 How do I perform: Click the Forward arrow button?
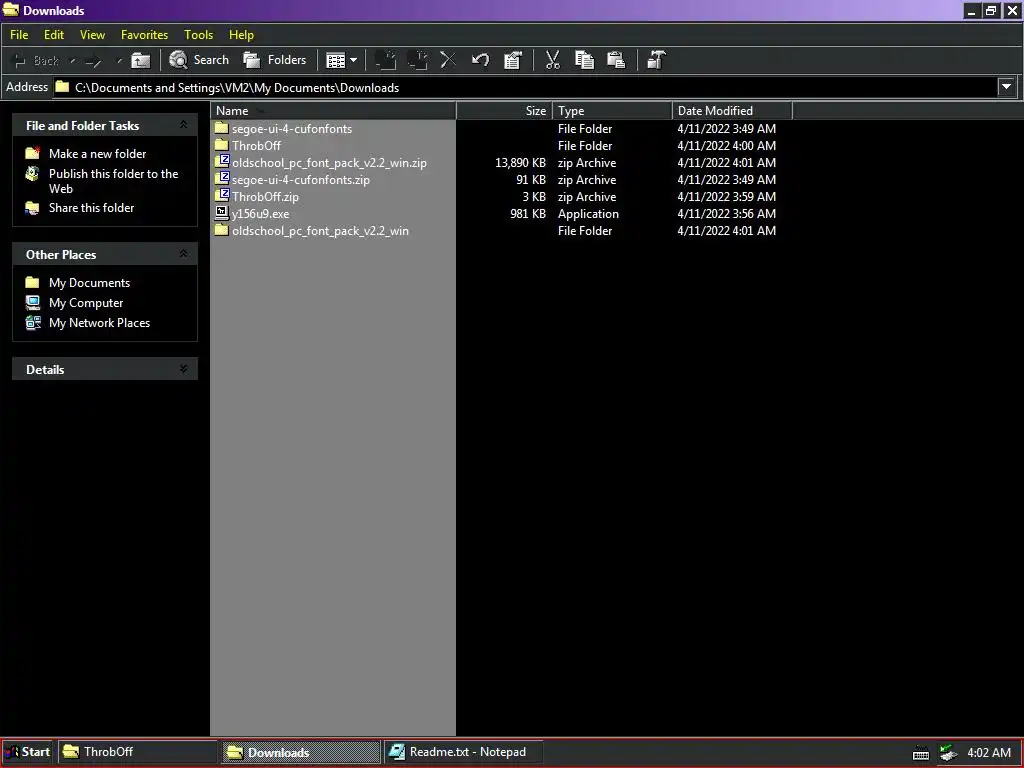click(94, 61)
